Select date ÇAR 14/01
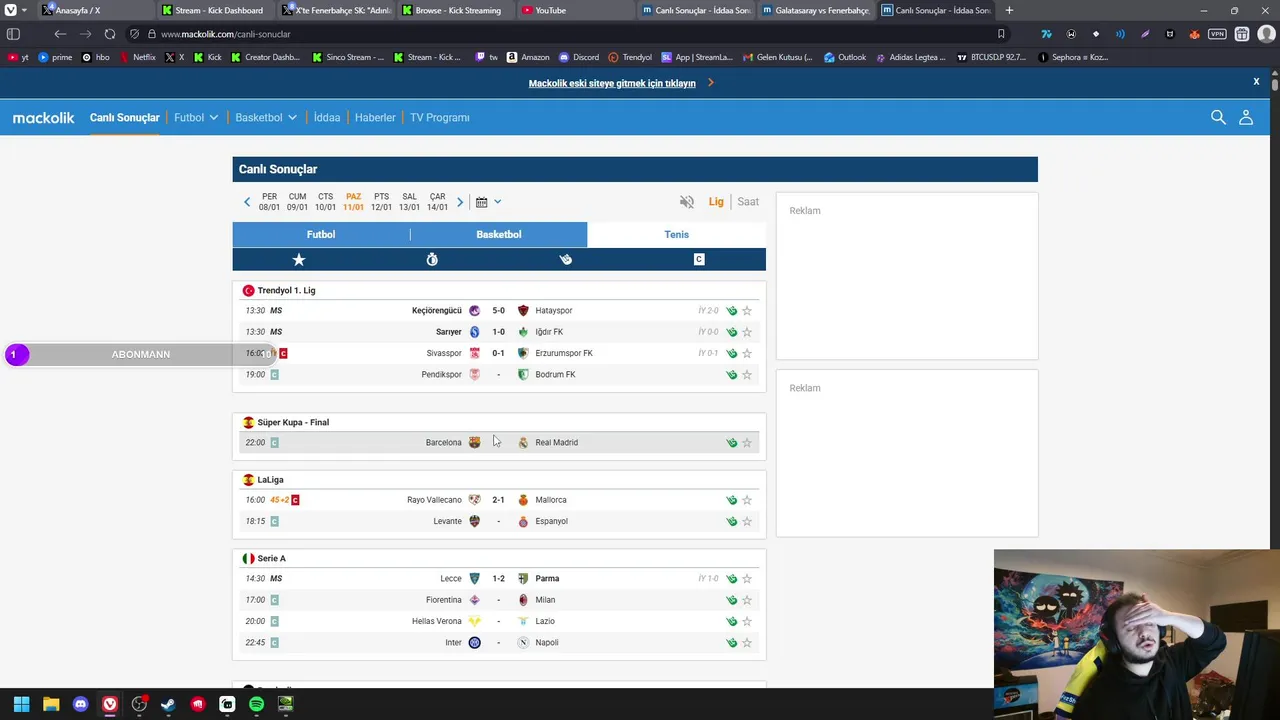Image resolution: width=1280 pixels, height=720 pixels. tap(437, 202)
